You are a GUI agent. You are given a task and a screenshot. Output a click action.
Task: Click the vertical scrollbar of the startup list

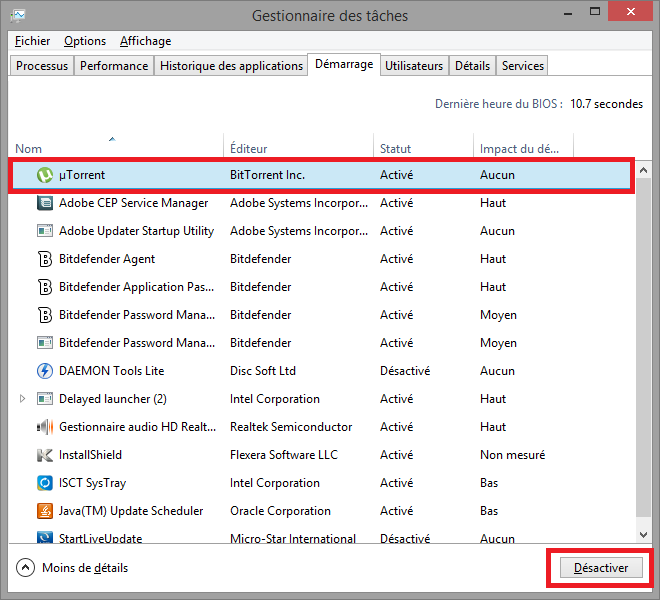click(x=645, y=350)
